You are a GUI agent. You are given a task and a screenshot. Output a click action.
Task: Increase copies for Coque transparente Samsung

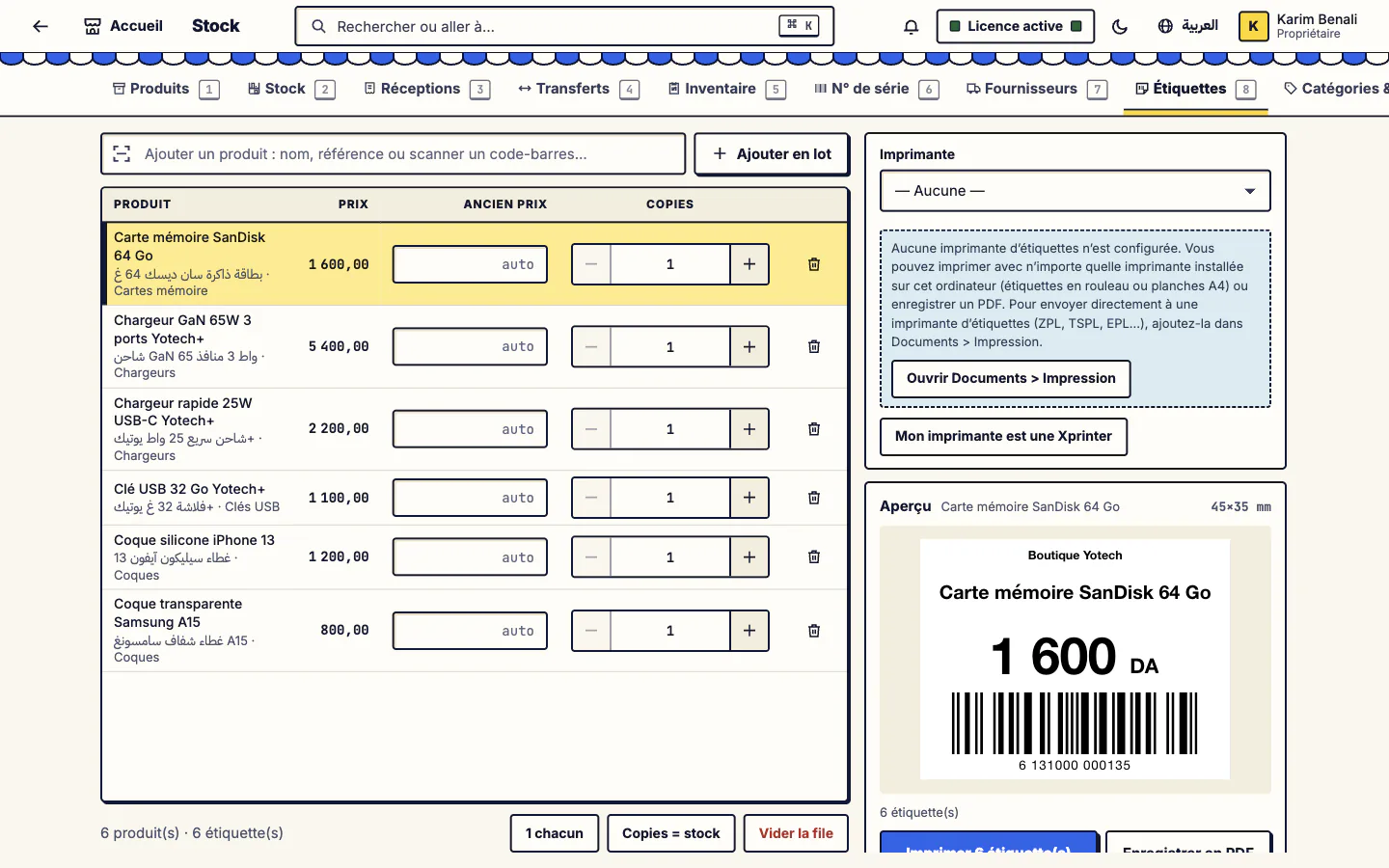749,631
